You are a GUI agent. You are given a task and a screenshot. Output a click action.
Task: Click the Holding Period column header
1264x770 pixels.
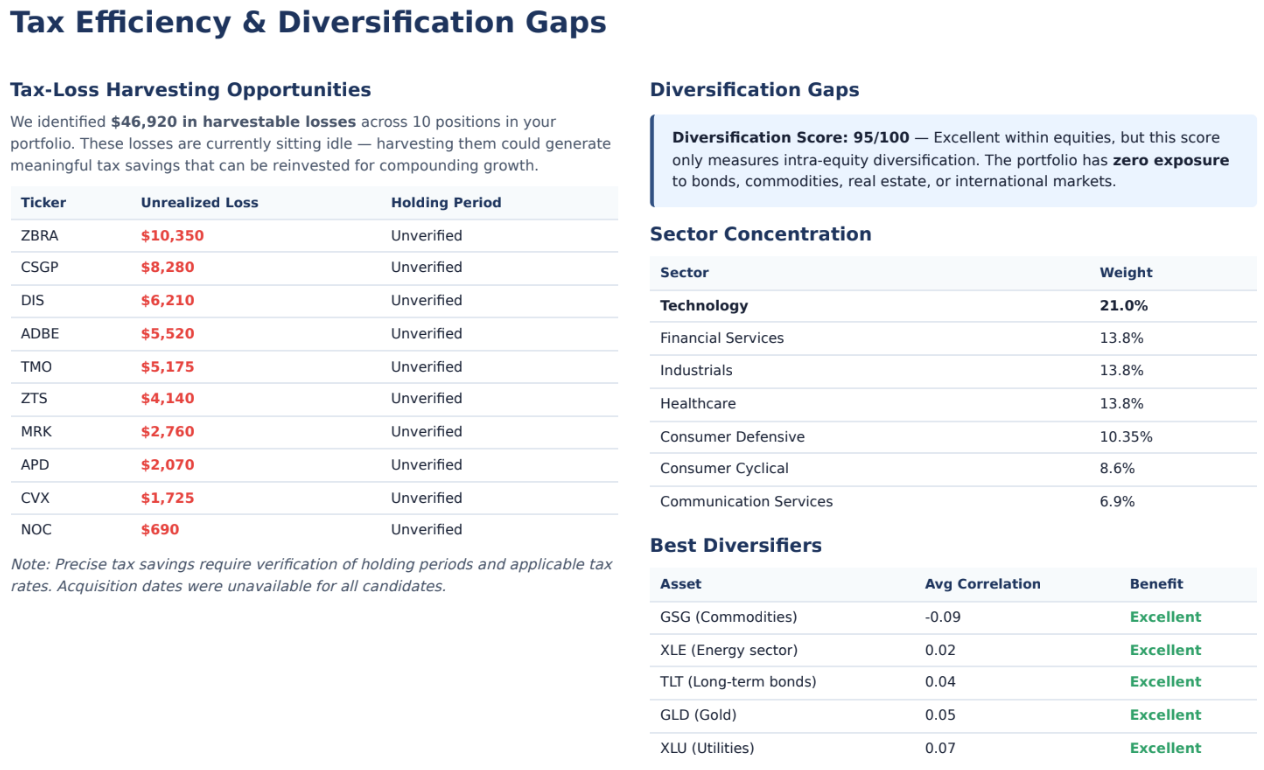[446, 203]
